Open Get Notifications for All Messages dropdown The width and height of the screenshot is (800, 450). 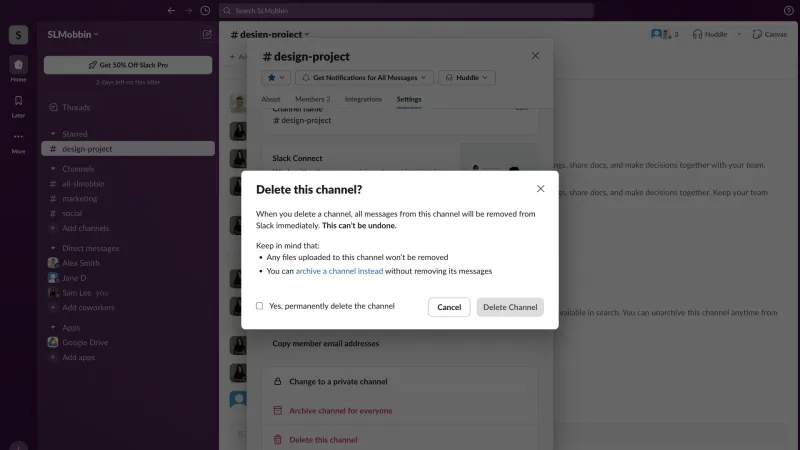364,78
